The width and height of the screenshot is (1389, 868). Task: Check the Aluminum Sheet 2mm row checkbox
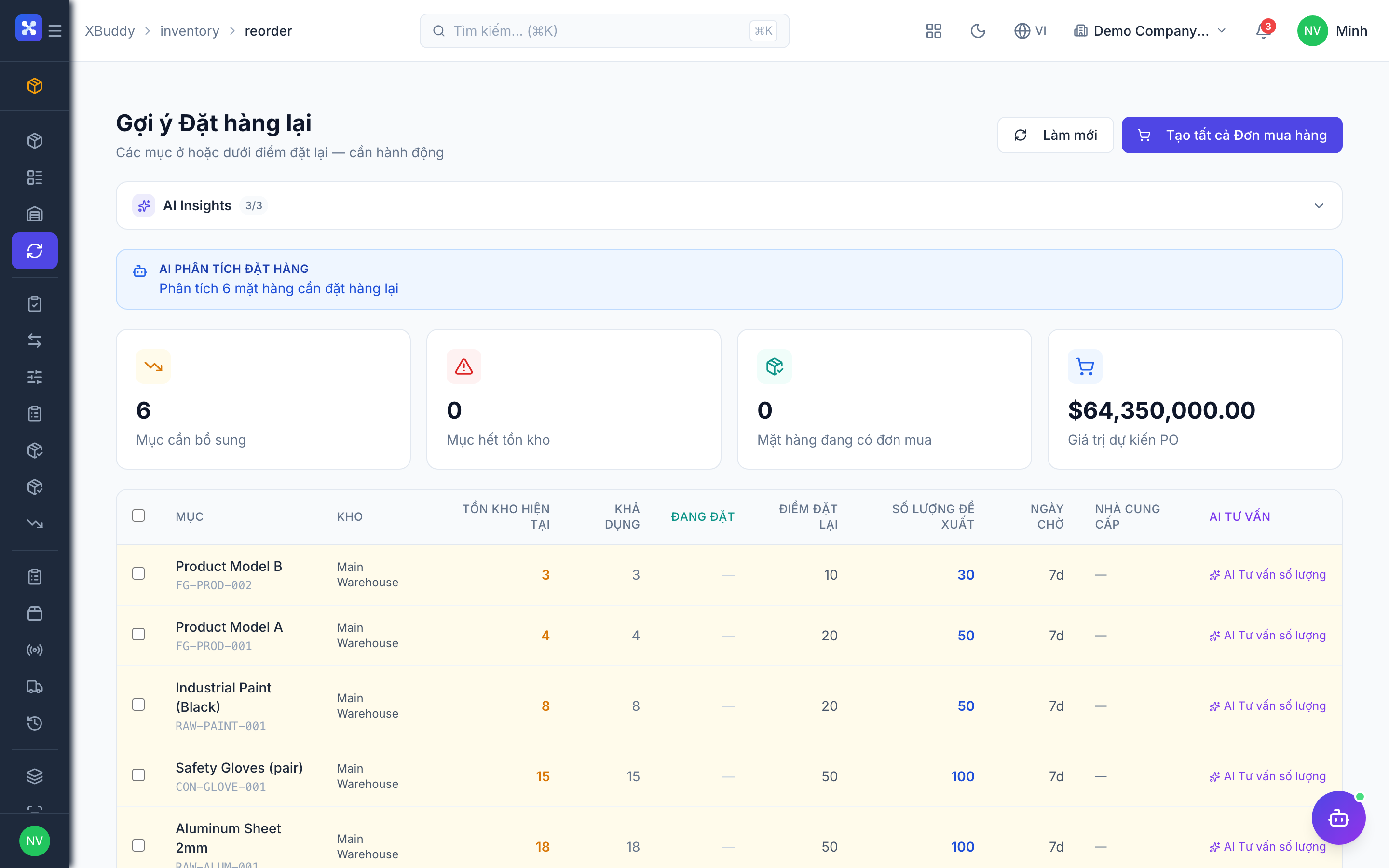point(138,846)
